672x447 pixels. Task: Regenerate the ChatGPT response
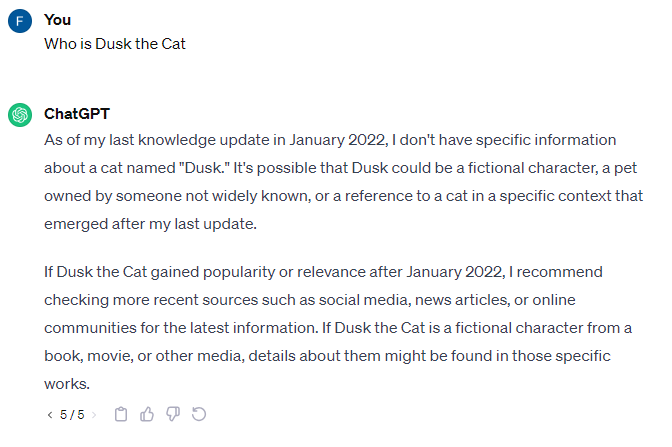point(199,414)
